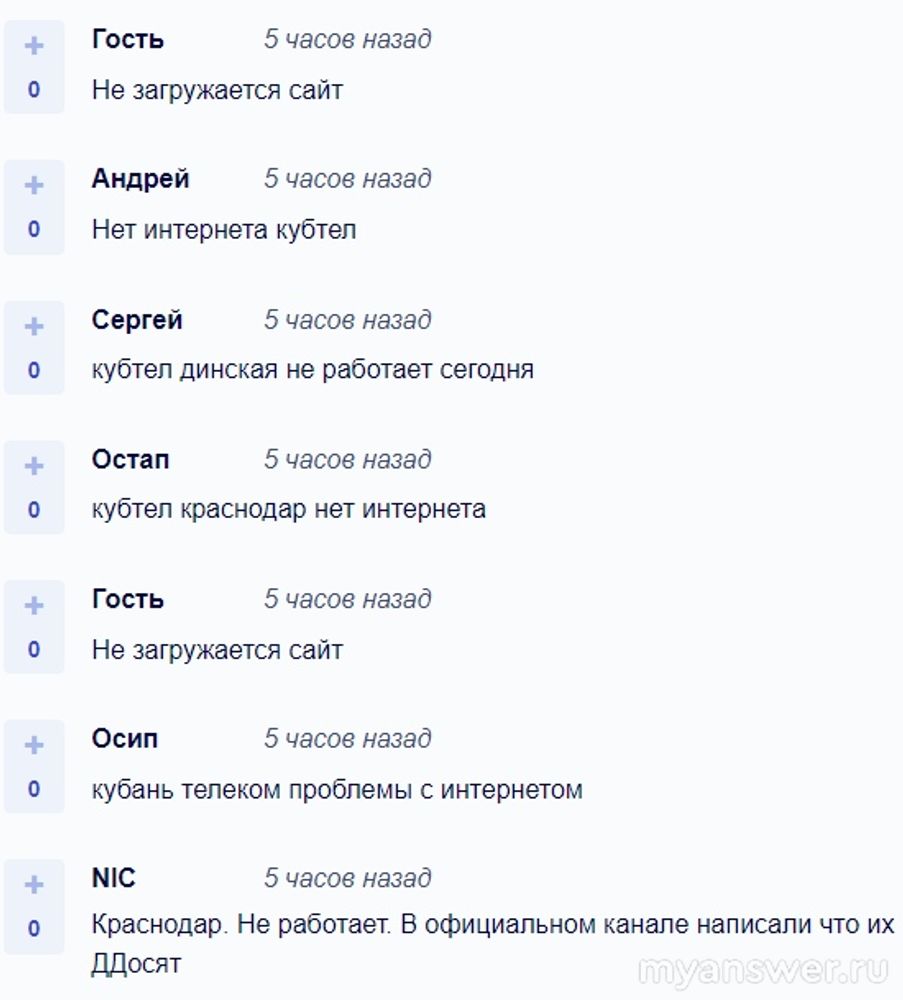The image size is (903, 1000).
Task: Select the comment text "Нет интернета кубтел"
Action: click(x=224, y=230)
